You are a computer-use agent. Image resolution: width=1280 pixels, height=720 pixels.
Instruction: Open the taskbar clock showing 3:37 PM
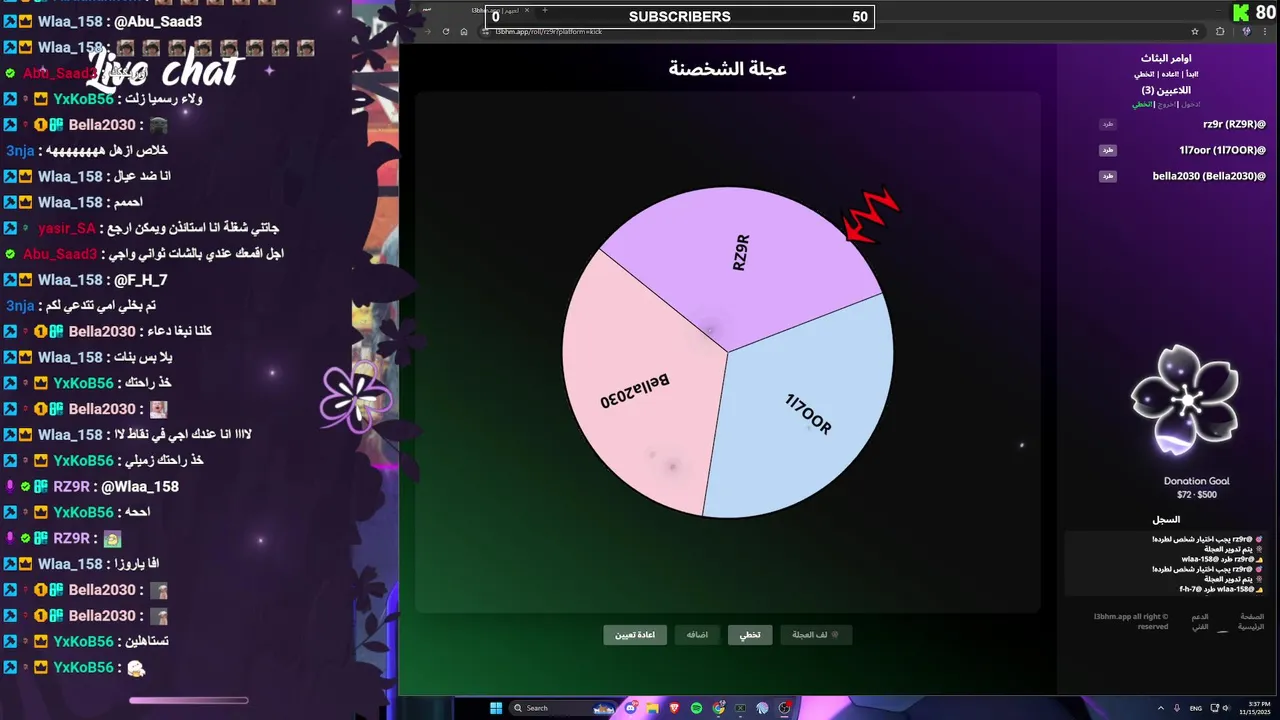click(x=1256, y=708)
